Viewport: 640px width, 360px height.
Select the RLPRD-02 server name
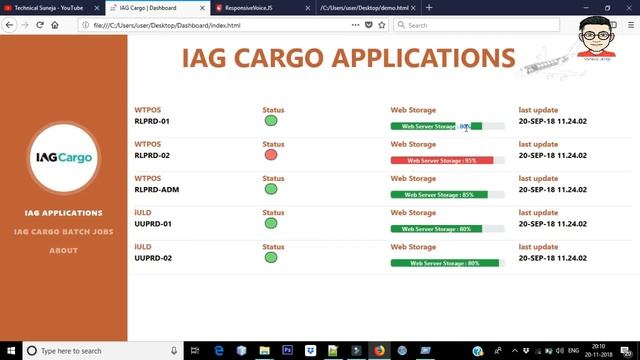pos(152,156)
